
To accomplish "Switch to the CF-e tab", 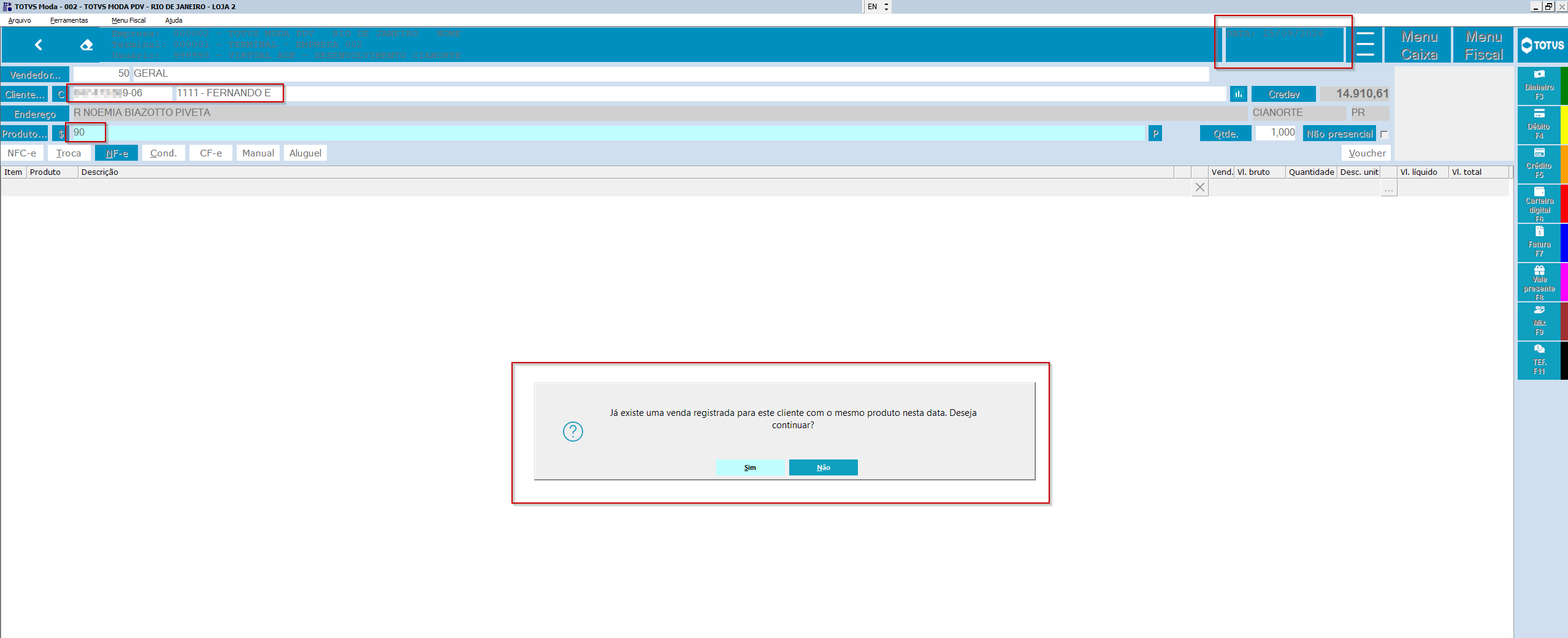I will tap(211, 153).
